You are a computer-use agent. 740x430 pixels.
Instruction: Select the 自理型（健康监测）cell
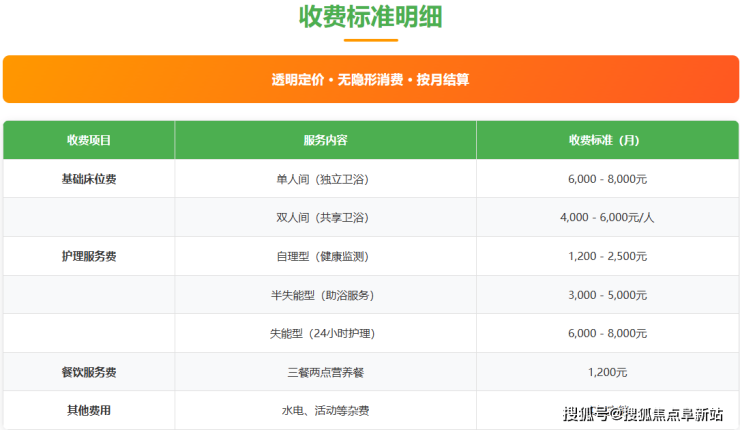325,257
